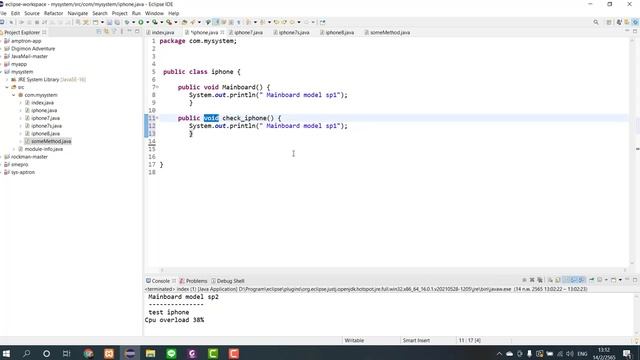Collapse check_iphone method at line 11
640x360 pixels.
click(x=157, y=118)
